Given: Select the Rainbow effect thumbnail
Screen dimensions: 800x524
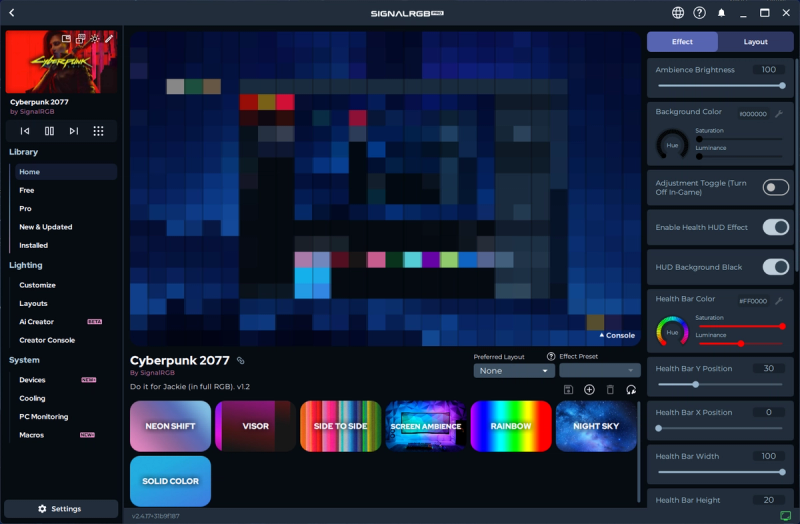Looking at the screenshot, I should tap(511, 426).
